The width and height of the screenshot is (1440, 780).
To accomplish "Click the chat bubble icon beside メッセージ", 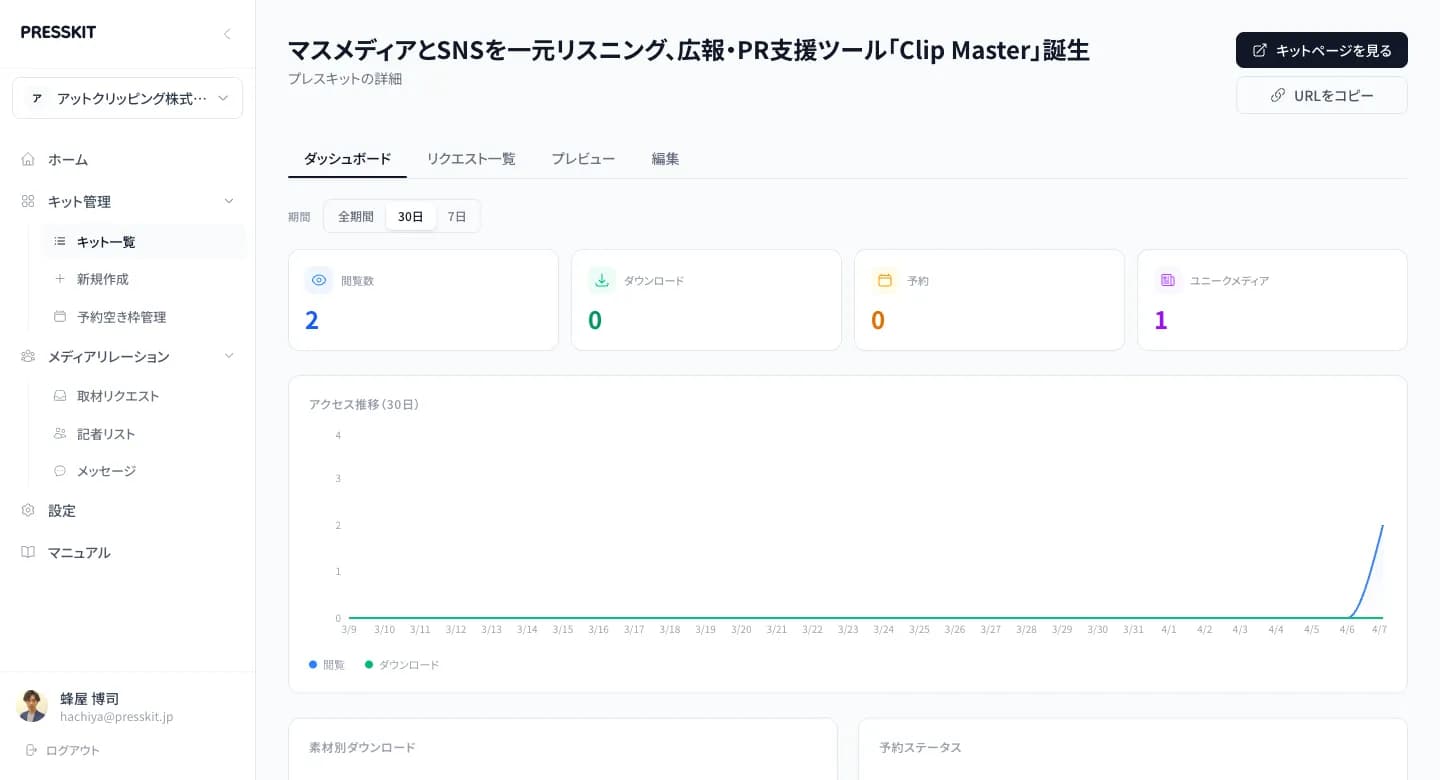I will tap(60, 471).
